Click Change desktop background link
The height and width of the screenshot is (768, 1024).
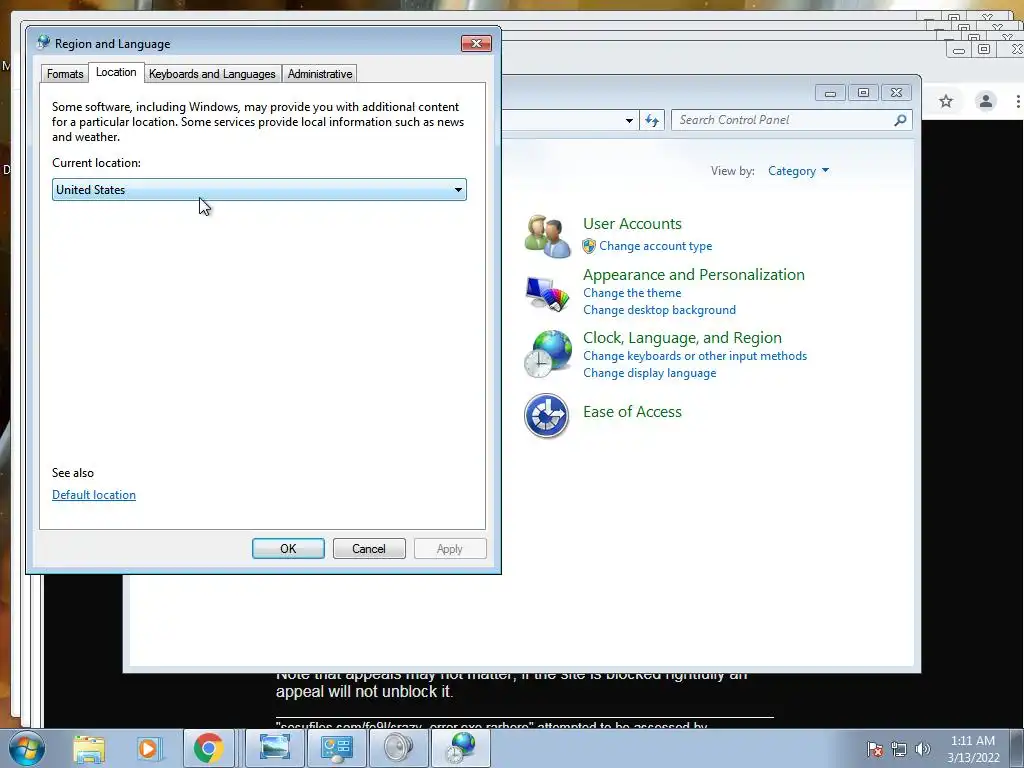click(660, 310)
